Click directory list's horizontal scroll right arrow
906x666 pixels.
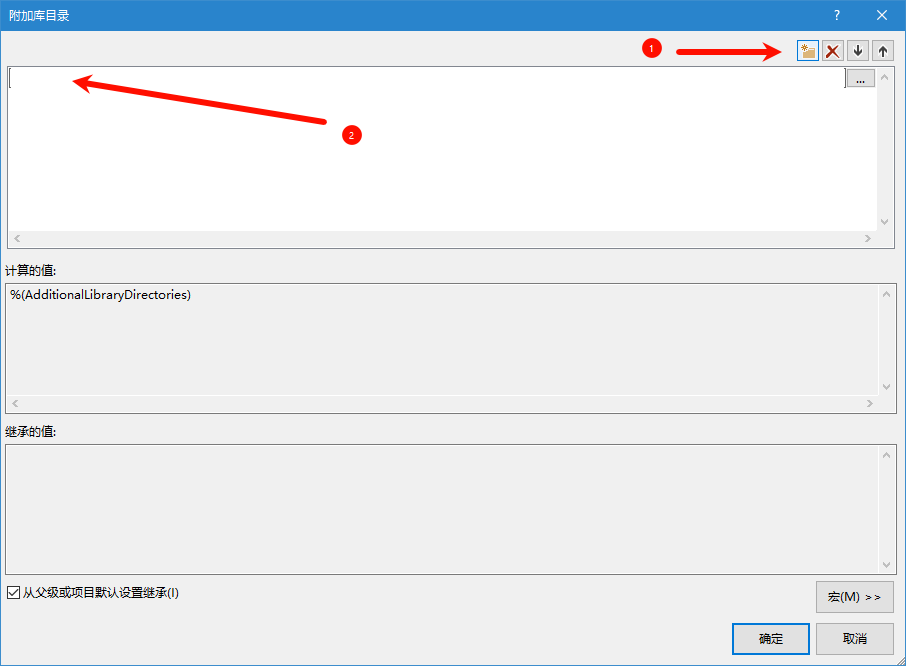click(x=868, y=240)
